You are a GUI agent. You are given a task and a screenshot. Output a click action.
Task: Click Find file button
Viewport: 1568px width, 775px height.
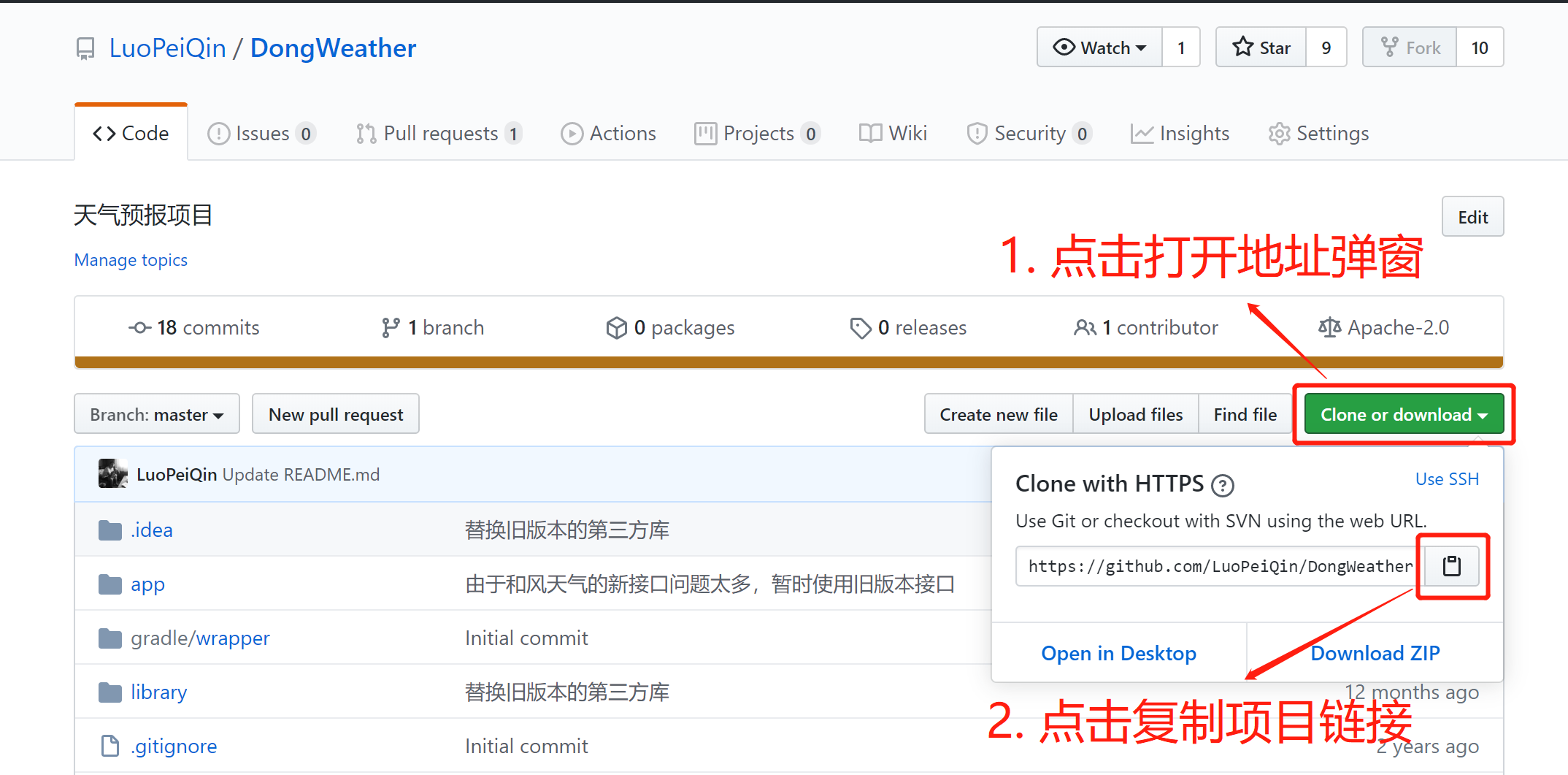coord(1245,414)
